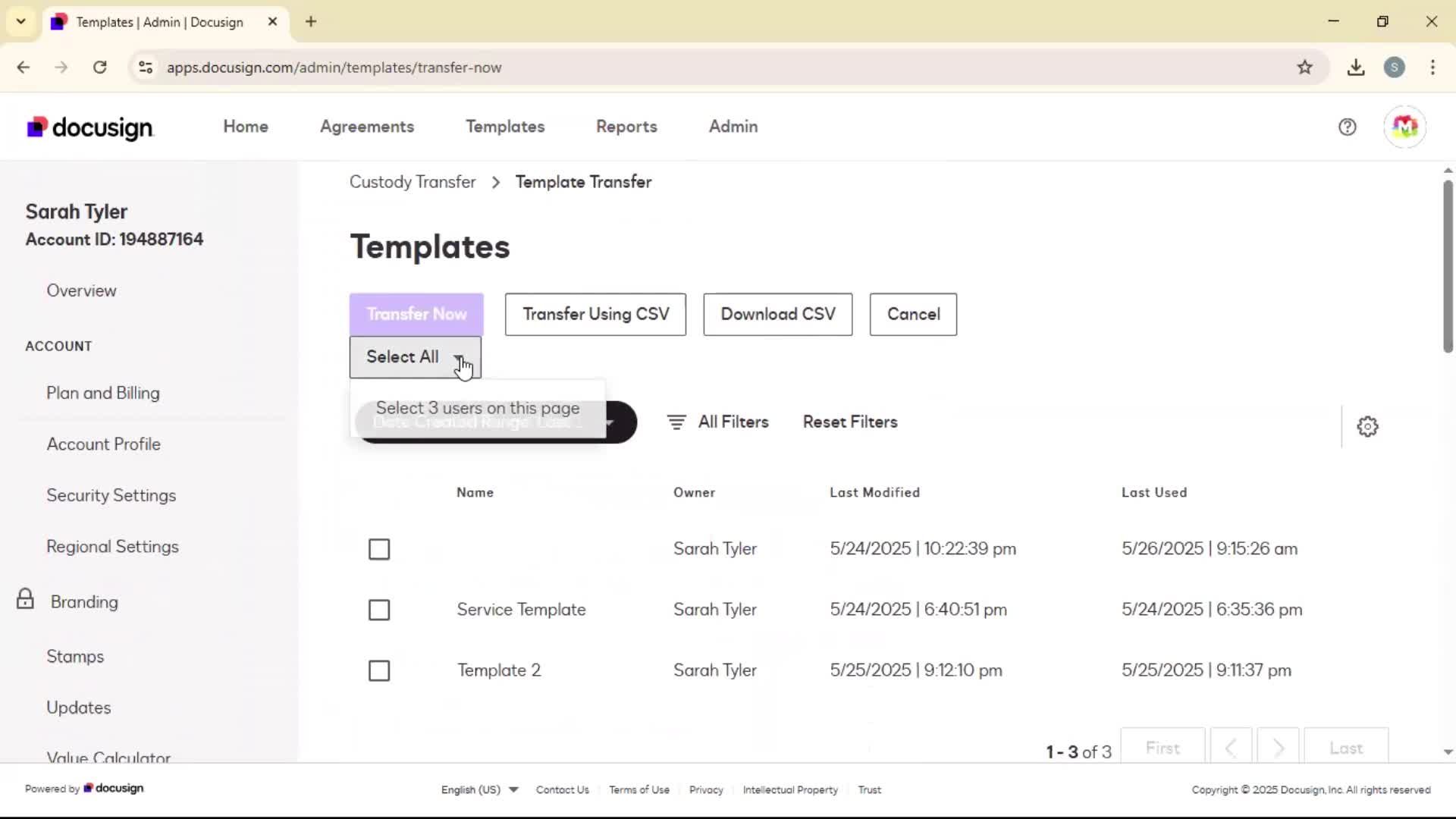The height and width of the screenshot is (819, 1456).
Task: Open Home in top navigation
Action: click(x=246, y=127)
